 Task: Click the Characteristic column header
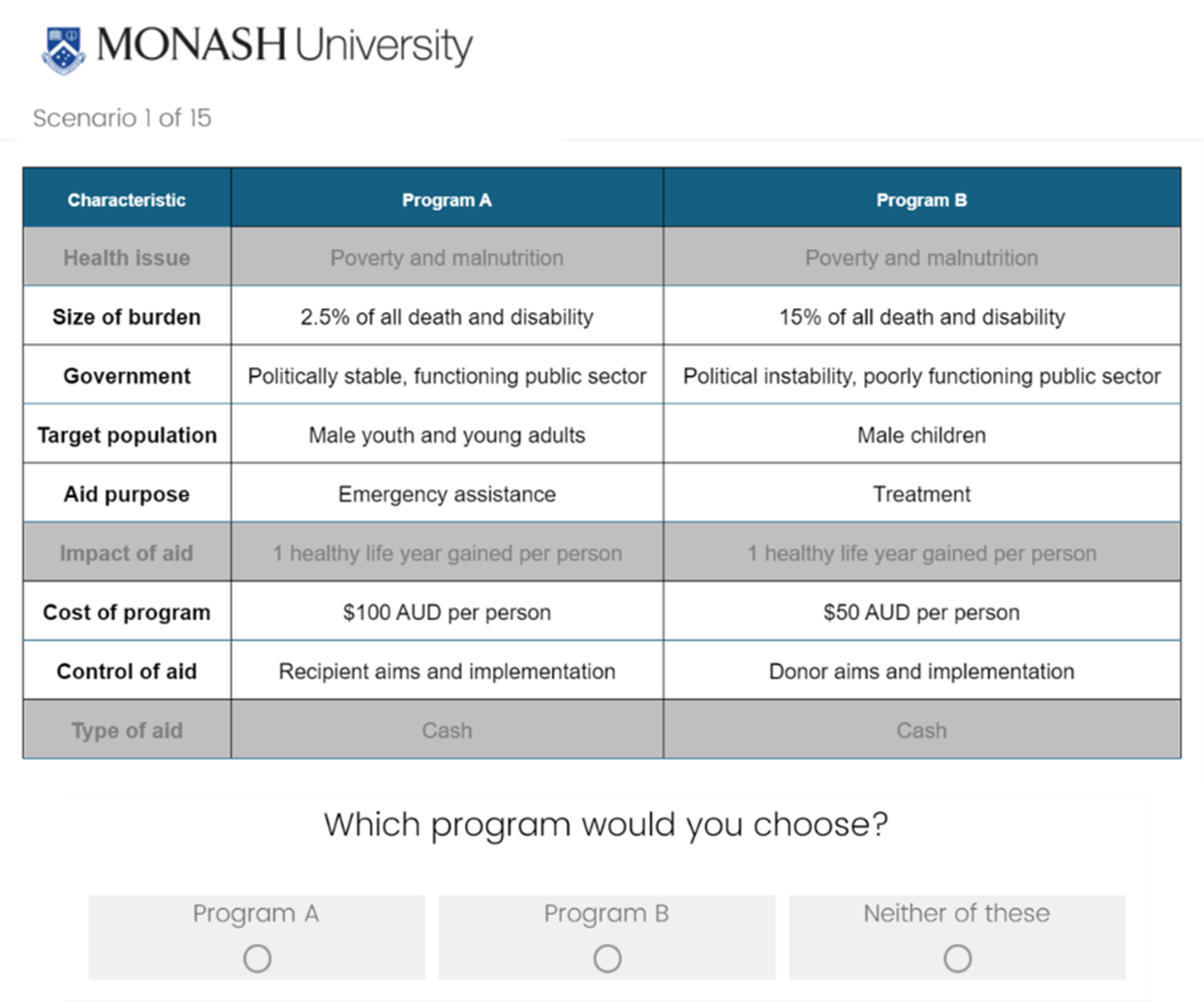coord(127,200)
